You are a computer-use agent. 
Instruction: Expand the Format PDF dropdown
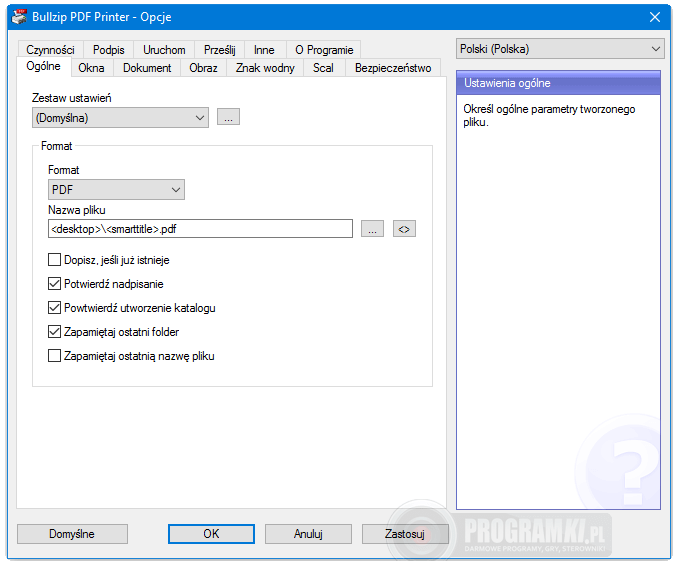click(x=116, y=190)
